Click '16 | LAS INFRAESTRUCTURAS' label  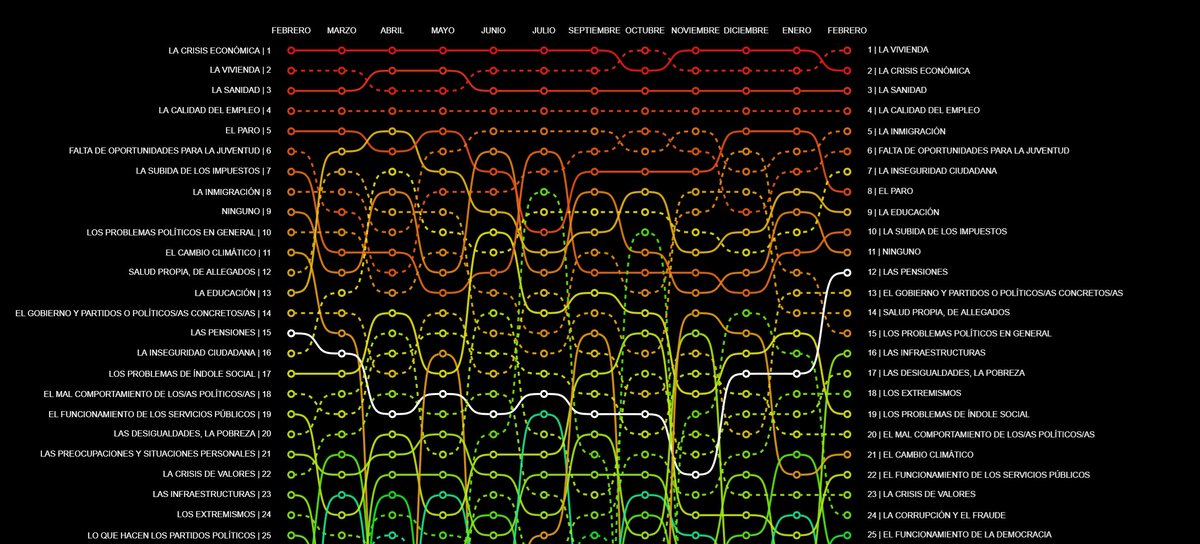pyautogui.click(x=926, y=352)
